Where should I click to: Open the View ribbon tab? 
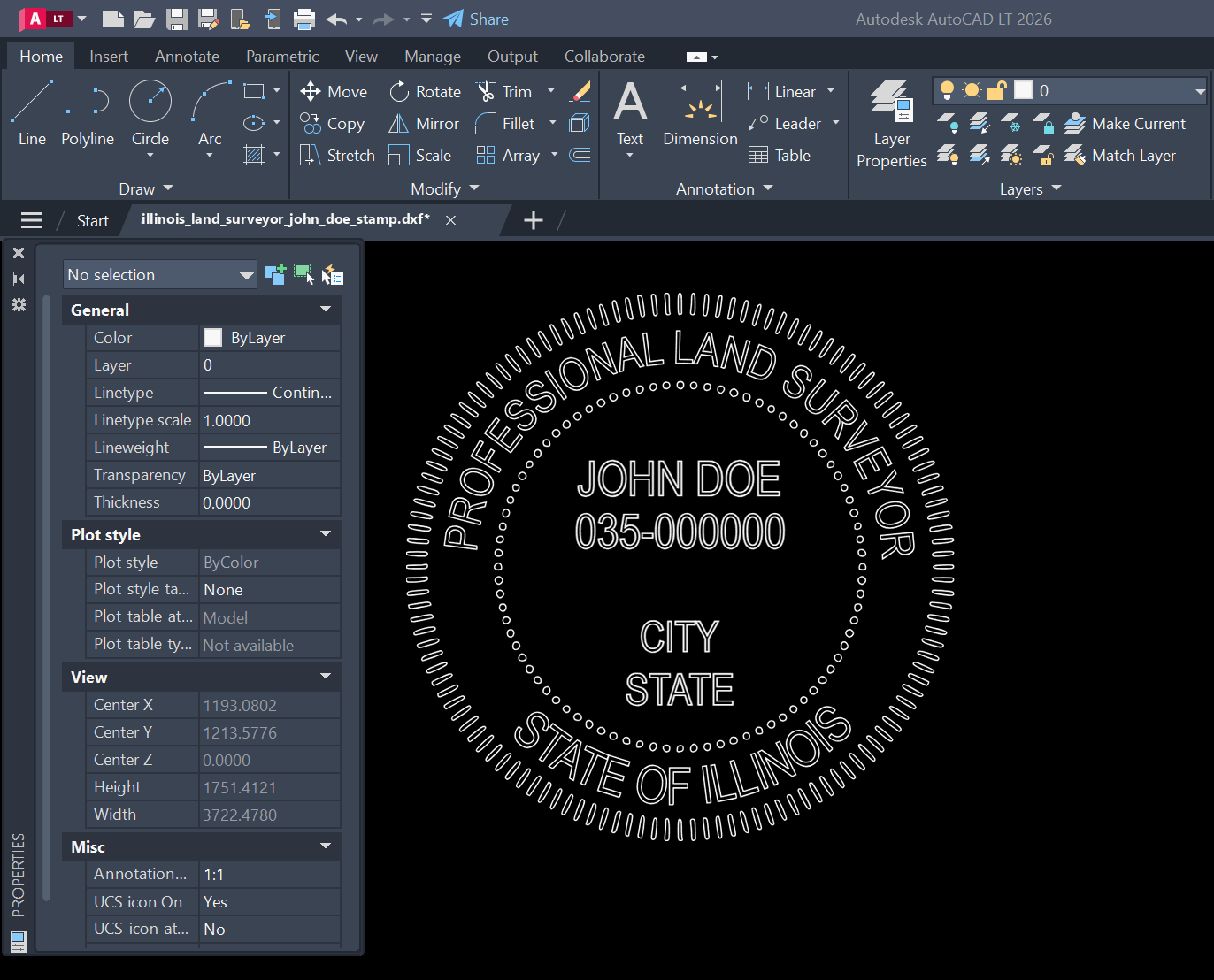(x=361, y=56)
